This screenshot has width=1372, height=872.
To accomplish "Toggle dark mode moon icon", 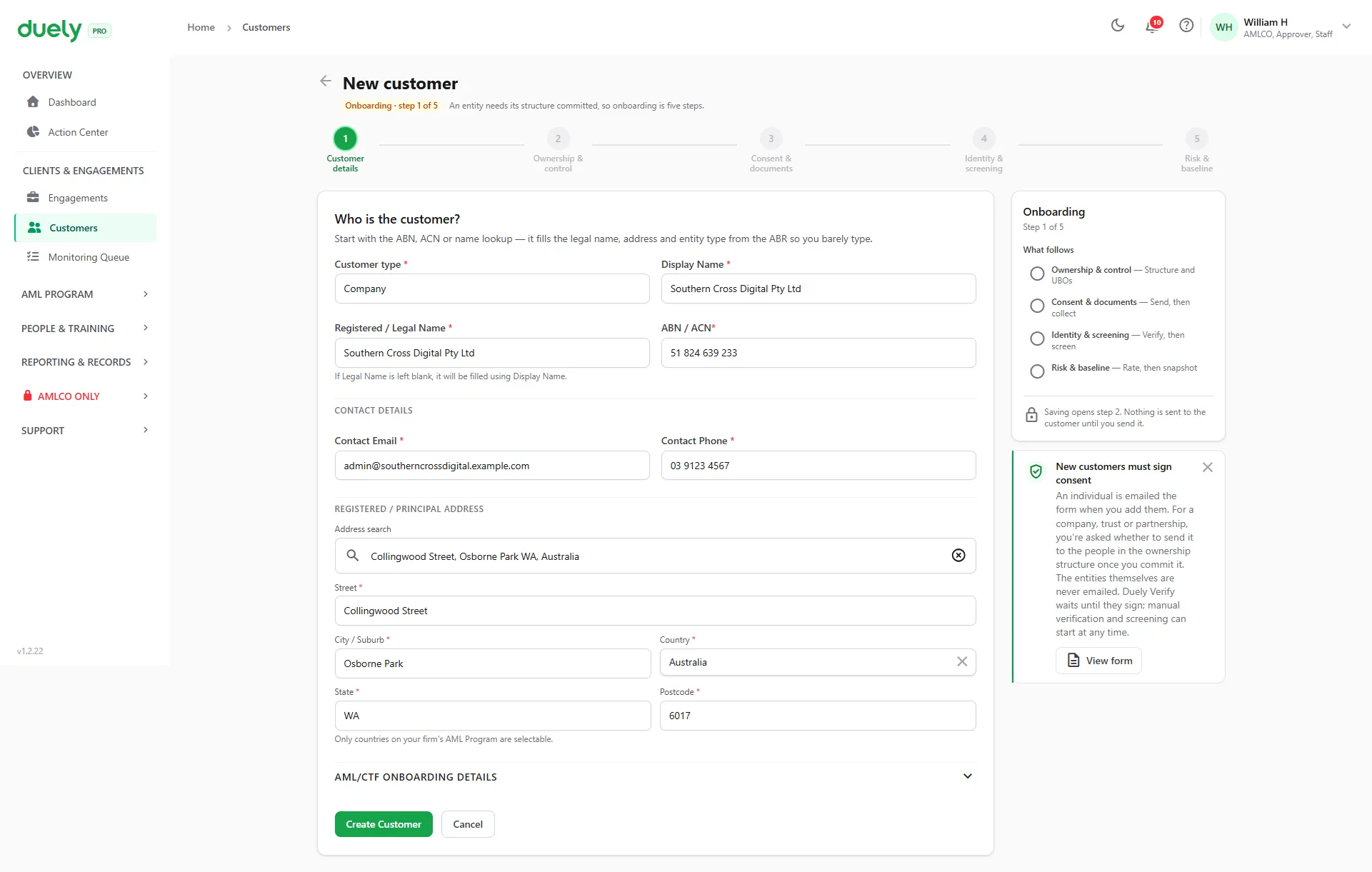I will click(1118, 26).
